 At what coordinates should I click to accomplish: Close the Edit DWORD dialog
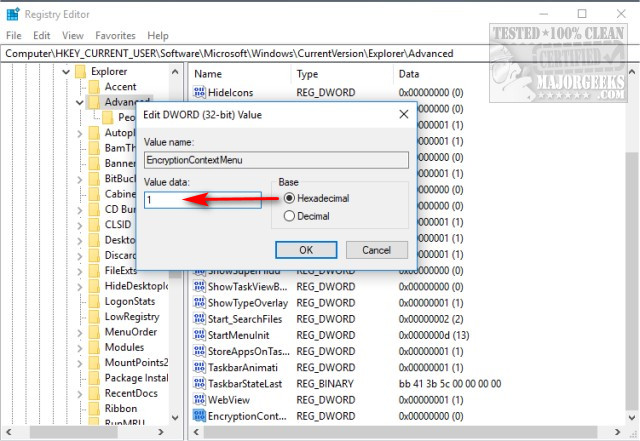click(404, 114)
